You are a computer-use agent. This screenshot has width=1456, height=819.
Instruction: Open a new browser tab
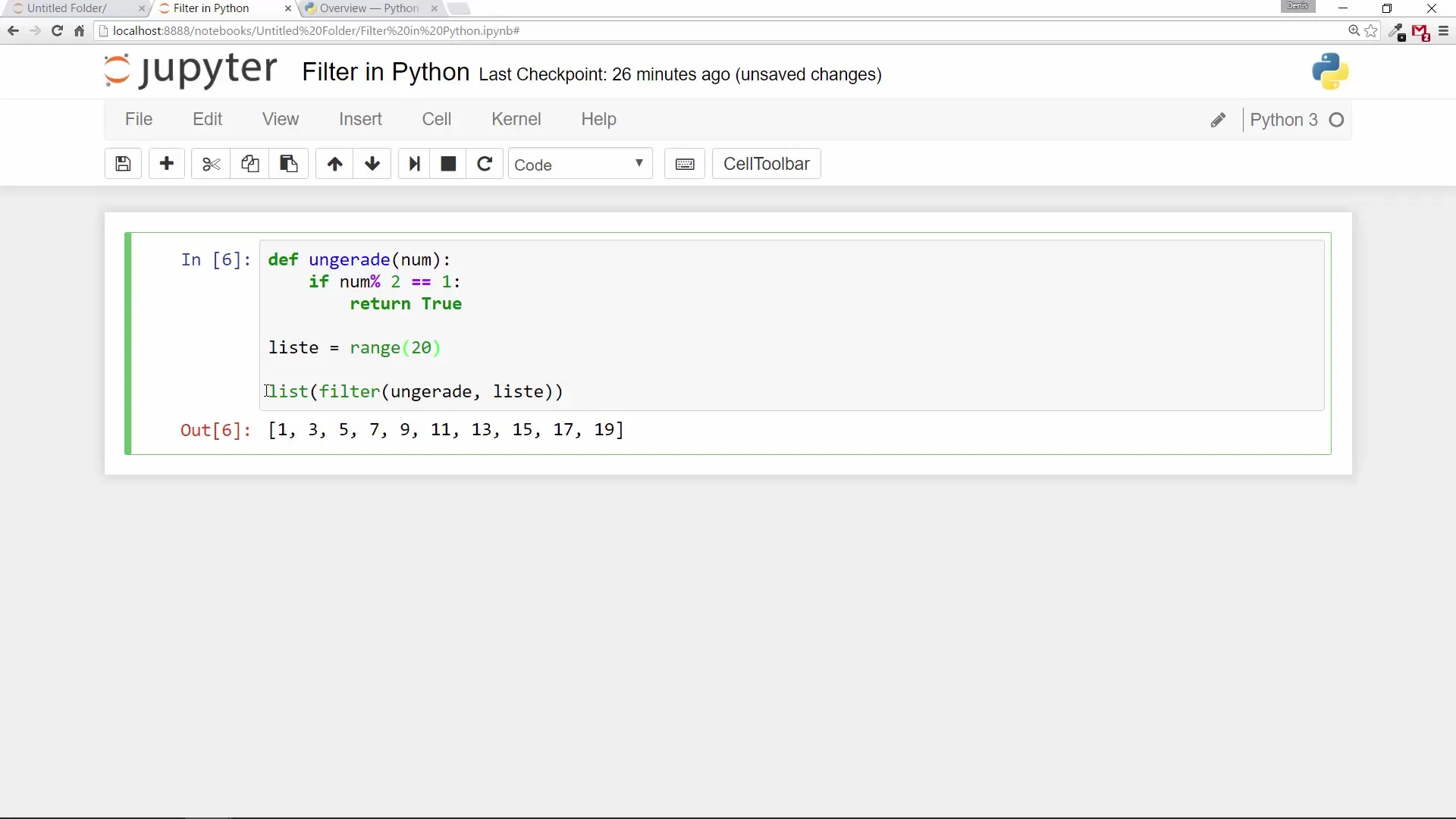(x=459, y=8)
